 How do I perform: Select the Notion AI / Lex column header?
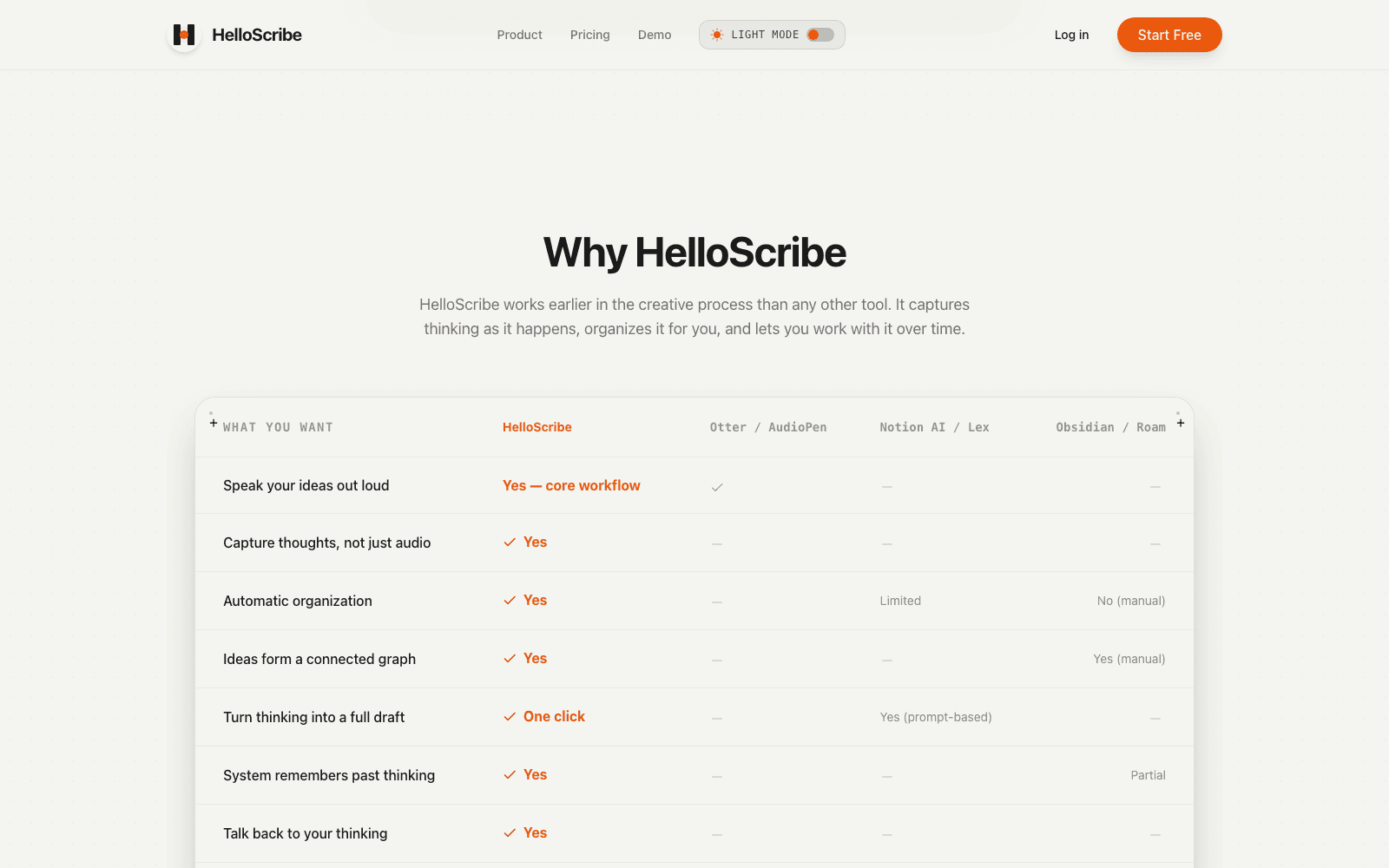click(934, 427)
